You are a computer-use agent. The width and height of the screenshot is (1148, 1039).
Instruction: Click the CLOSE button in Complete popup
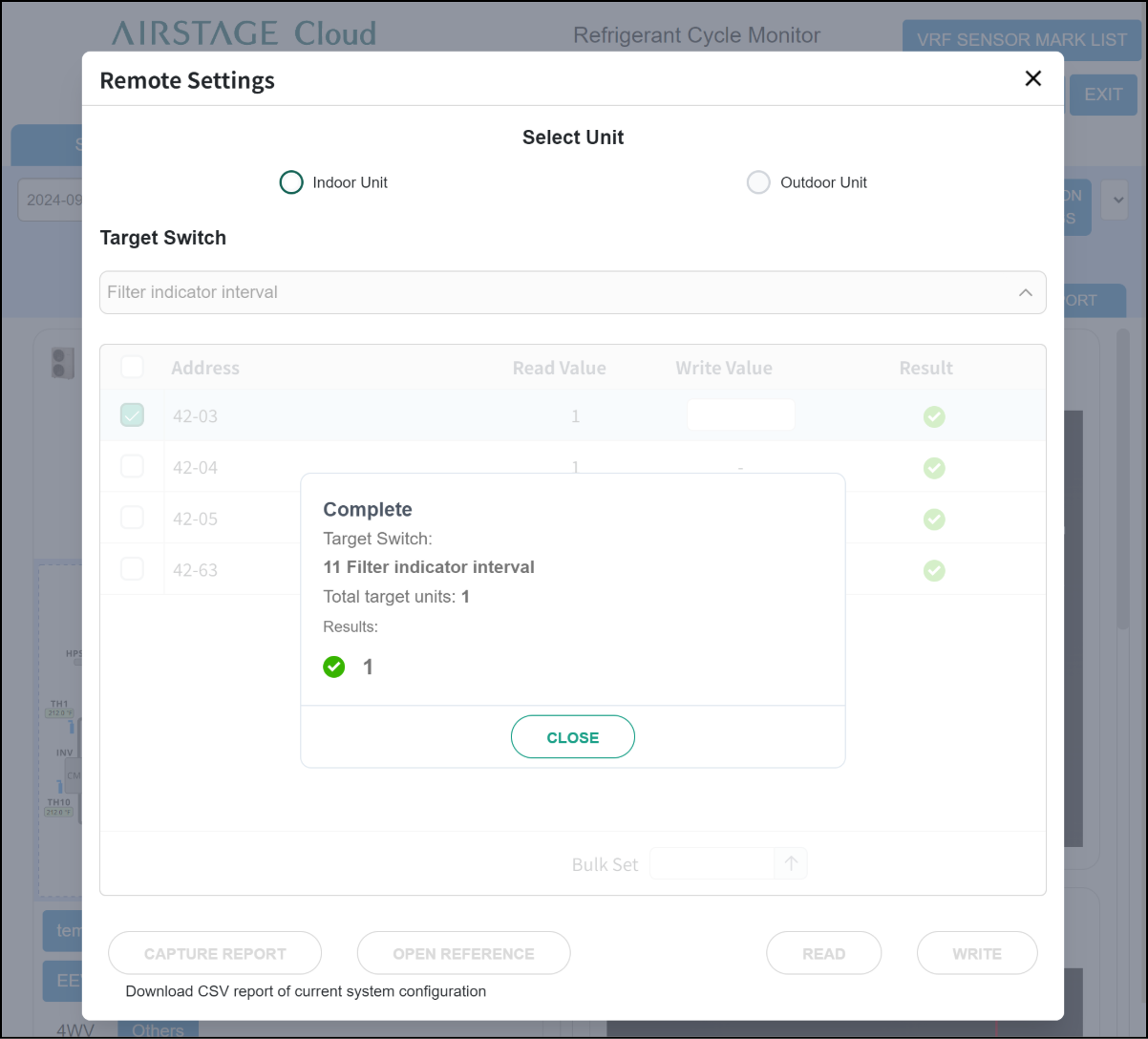coord(573,737)
